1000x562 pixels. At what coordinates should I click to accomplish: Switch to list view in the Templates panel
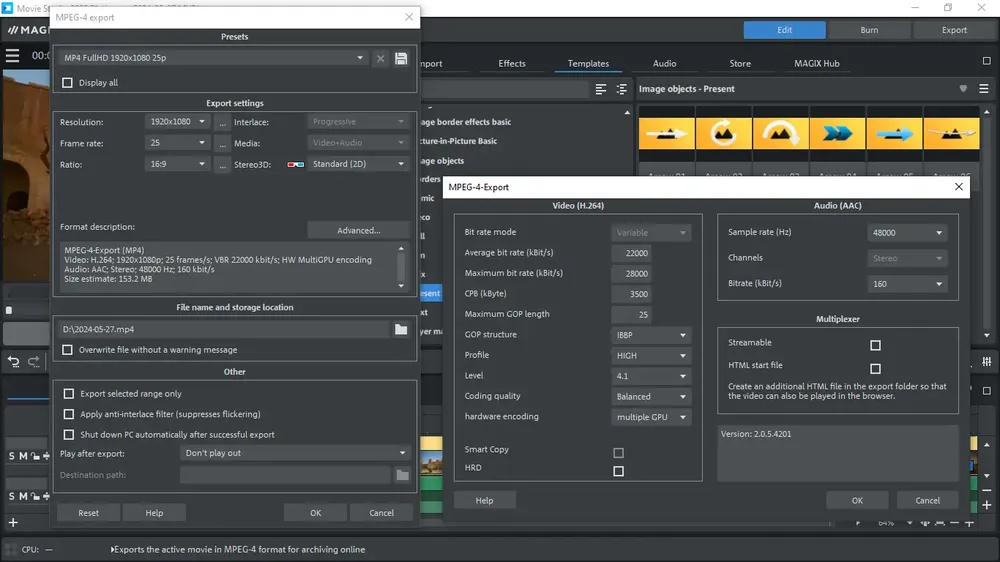(601, 89)
